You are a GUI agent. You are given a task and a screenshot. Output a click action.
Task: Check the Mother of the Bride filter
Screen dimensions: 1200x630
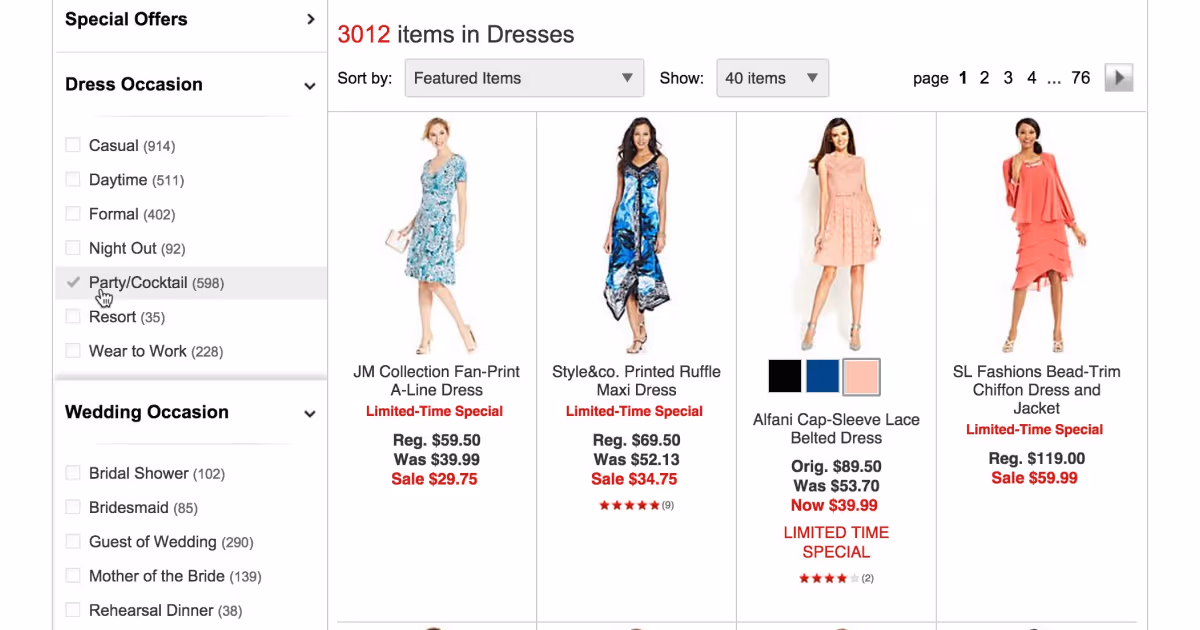[x=73, y=575]
